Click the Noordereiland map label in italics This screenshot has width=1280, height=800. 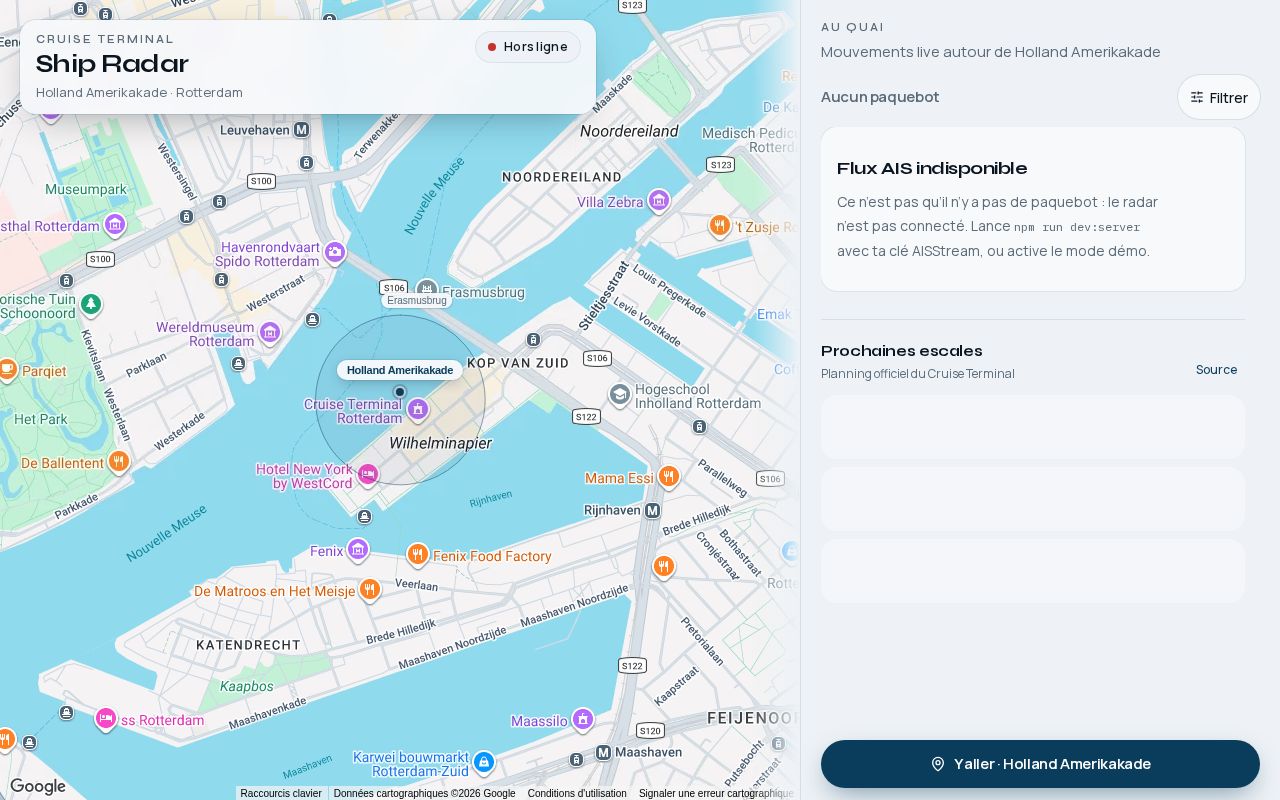629,131
